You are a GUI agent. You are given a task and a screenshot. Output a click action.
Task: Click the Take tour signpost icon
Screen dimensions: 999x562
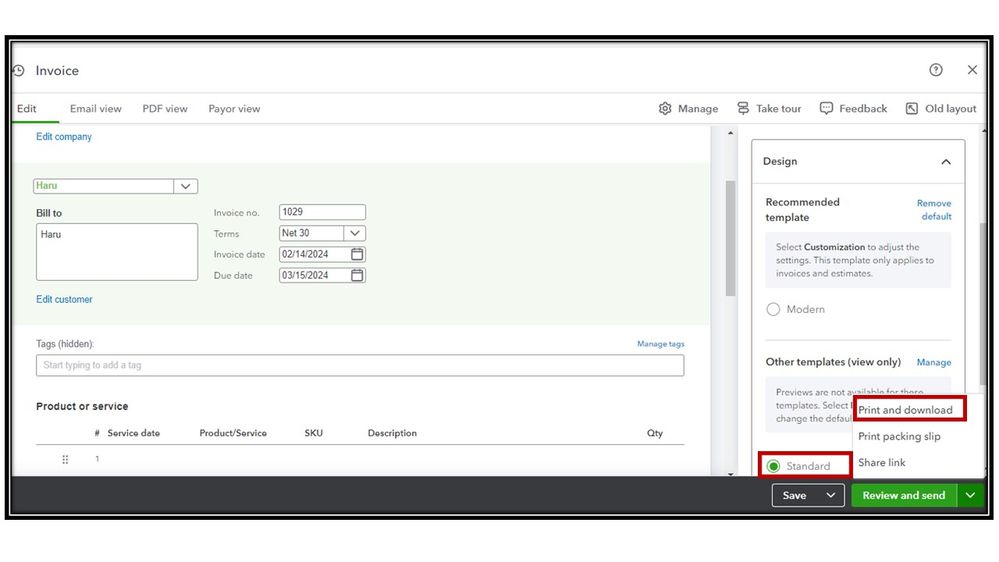743,108
